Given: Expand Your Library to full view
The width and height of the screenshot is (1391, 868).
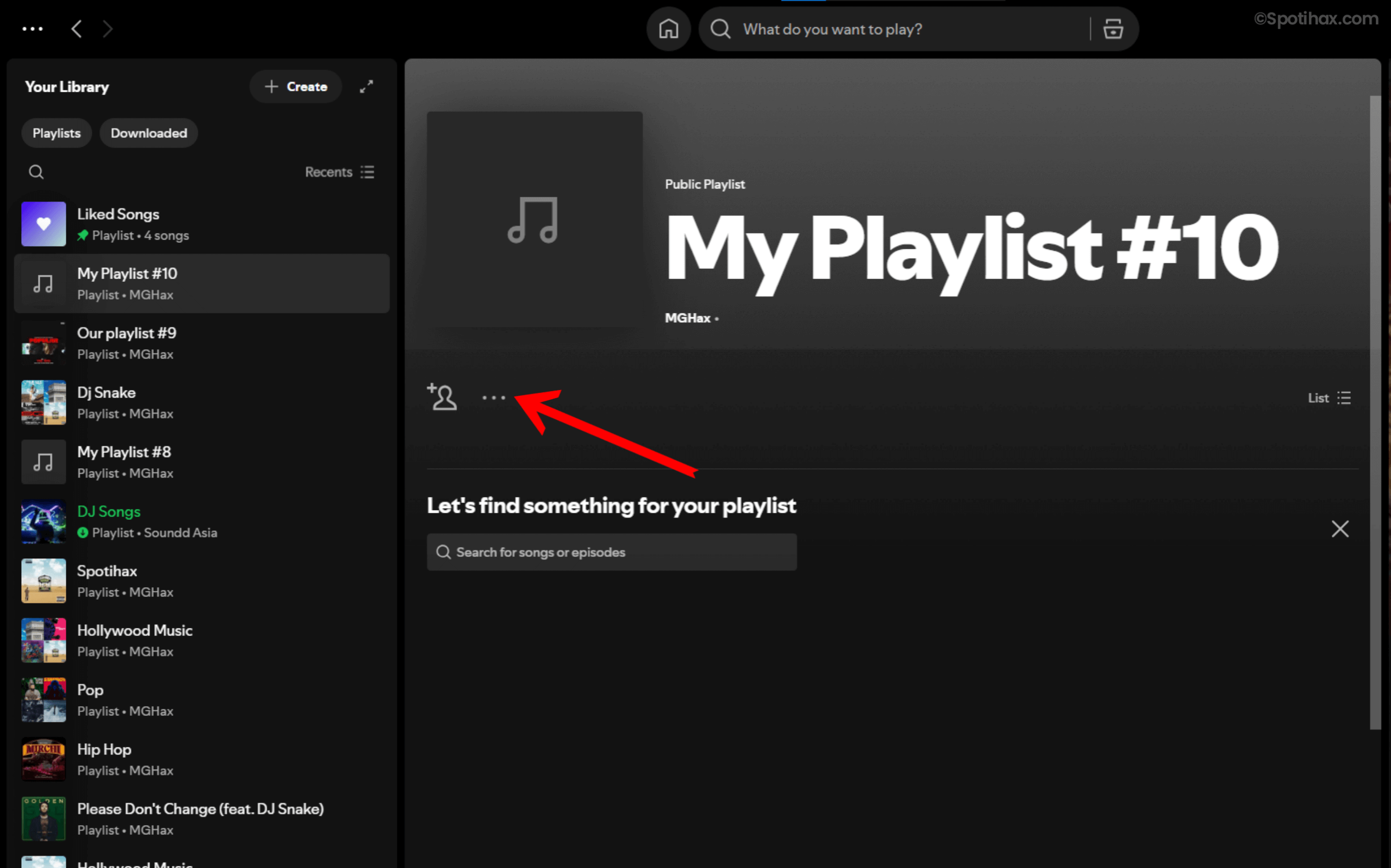Looking at the screenshot, I should [x=366, y=87].
